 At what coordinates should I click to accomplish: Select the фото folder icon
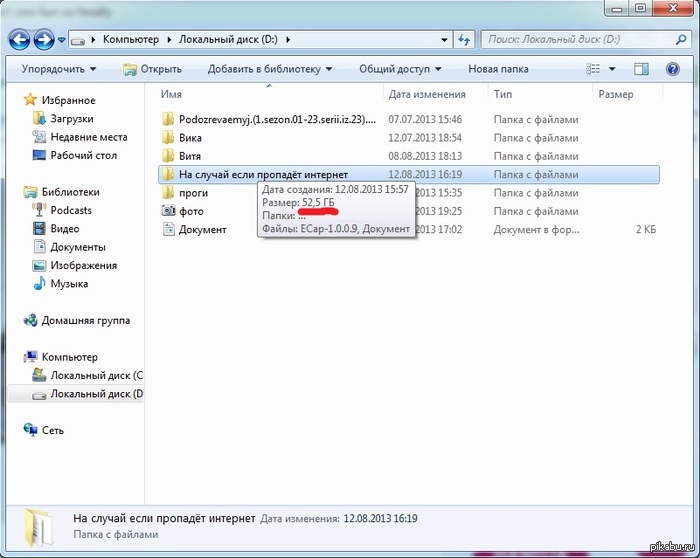(168, 211)
